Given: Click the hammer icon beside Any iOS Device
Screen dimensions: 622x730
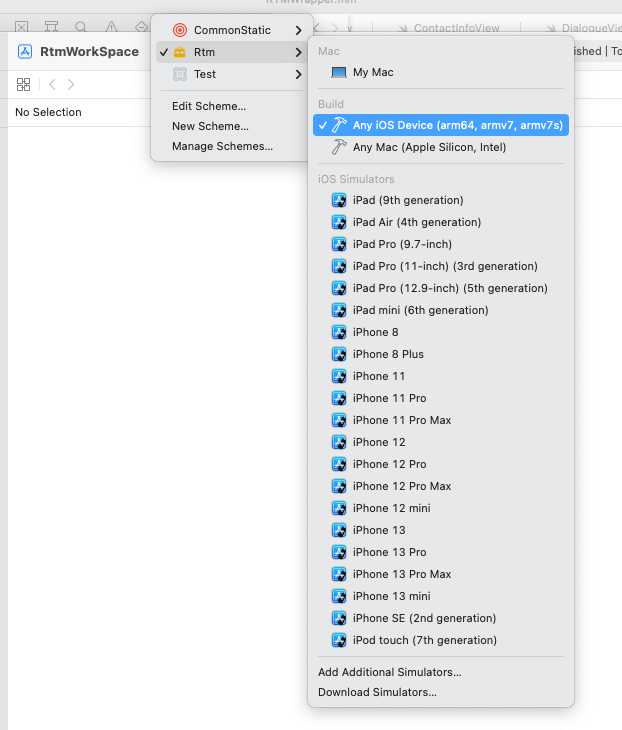Looking at the screenshot, I should click(338, 125).
